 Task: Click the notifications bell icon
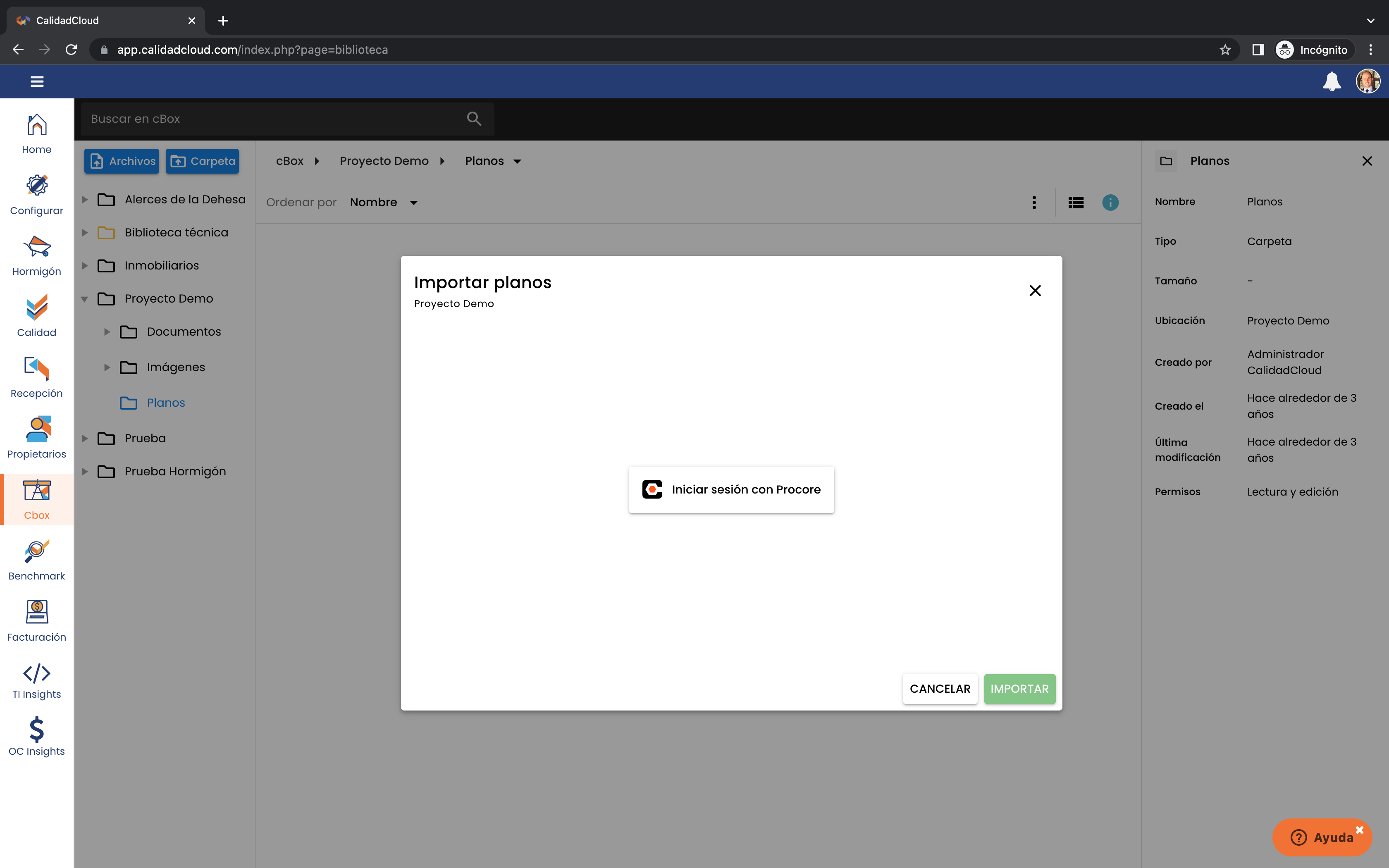pyautogui.click(x=1332, y=81)
